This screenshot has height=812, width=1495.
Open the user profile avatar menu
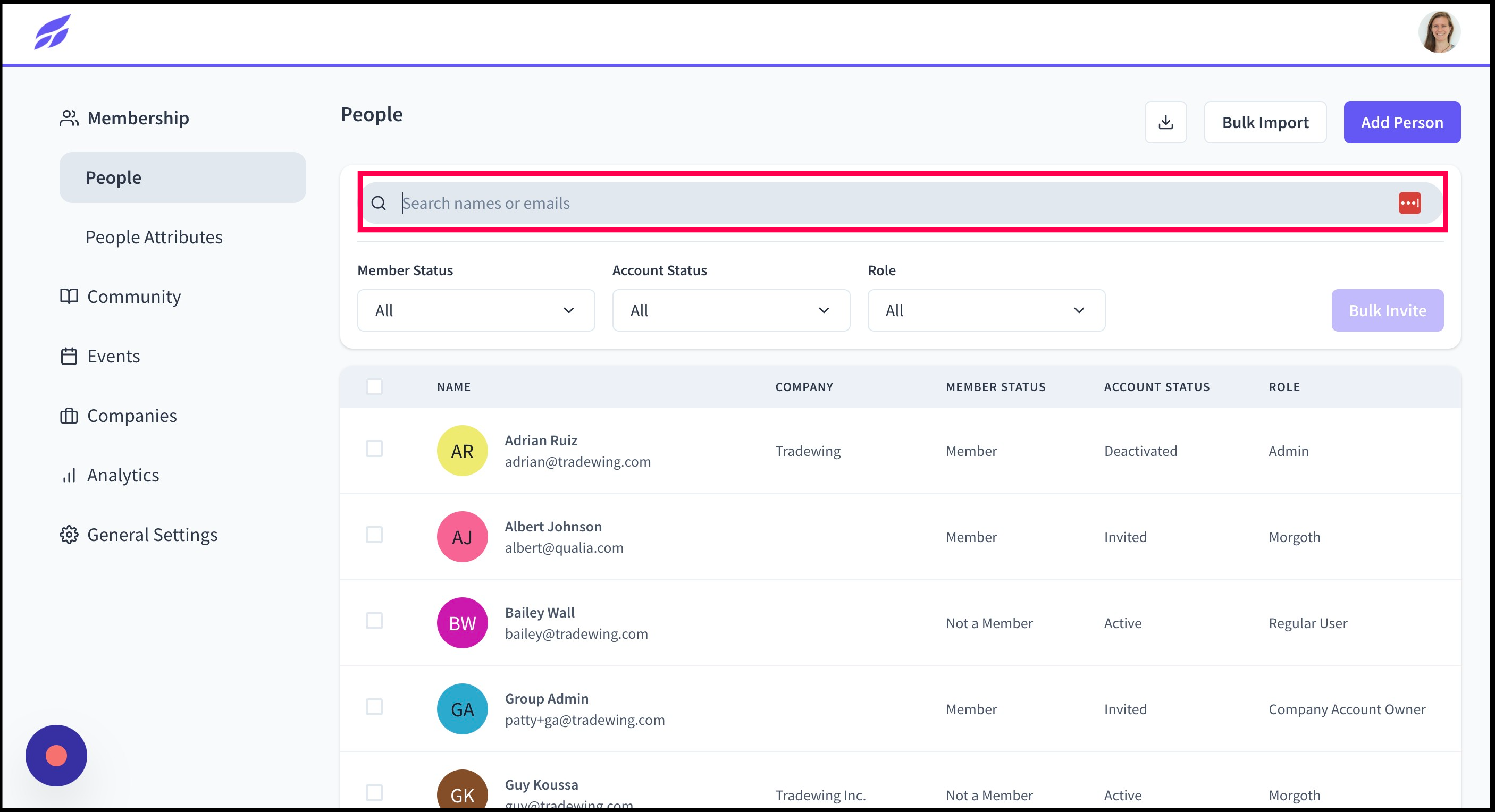coord(1439,32)
